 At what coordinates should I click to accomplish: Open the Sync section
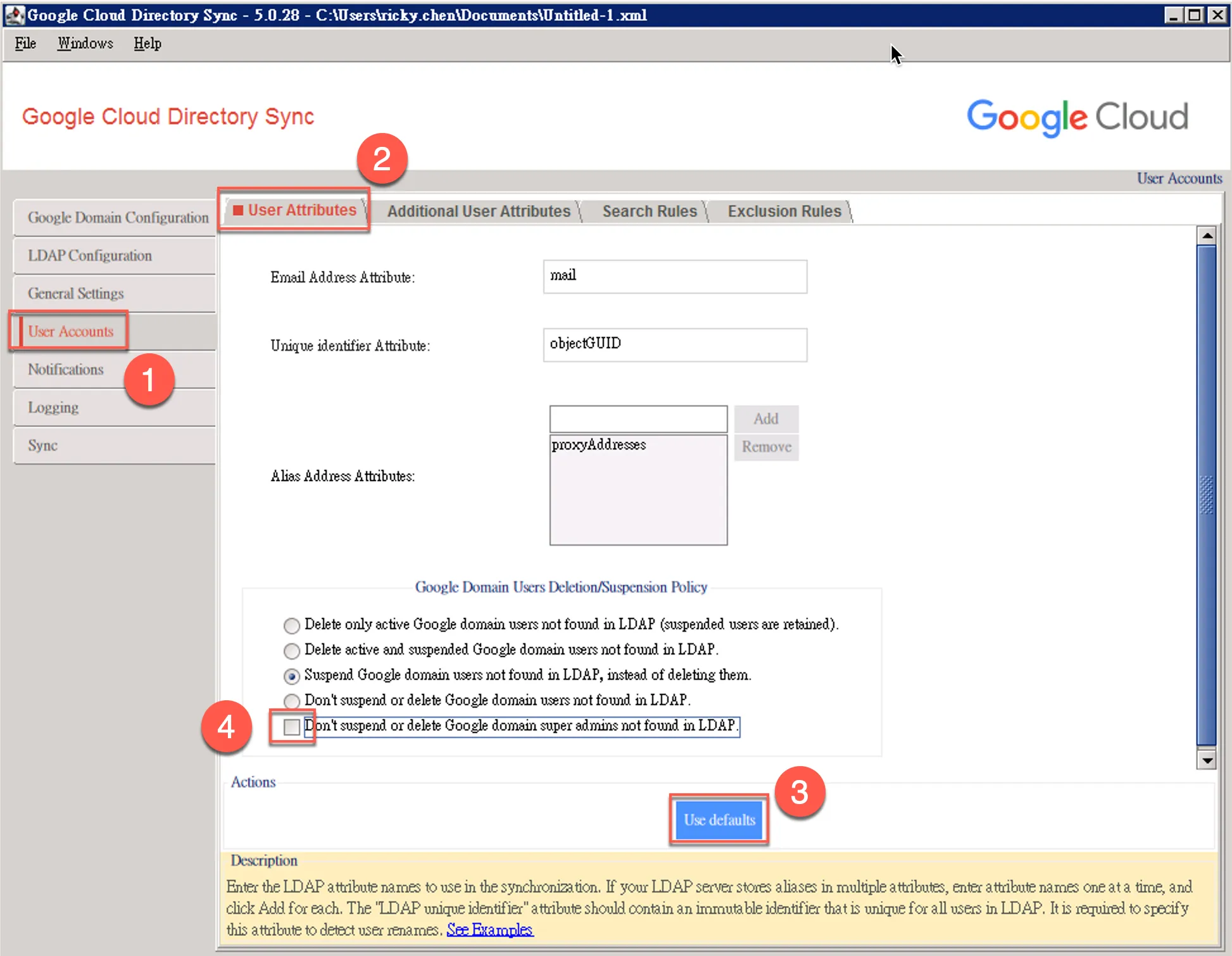[115, 446]
